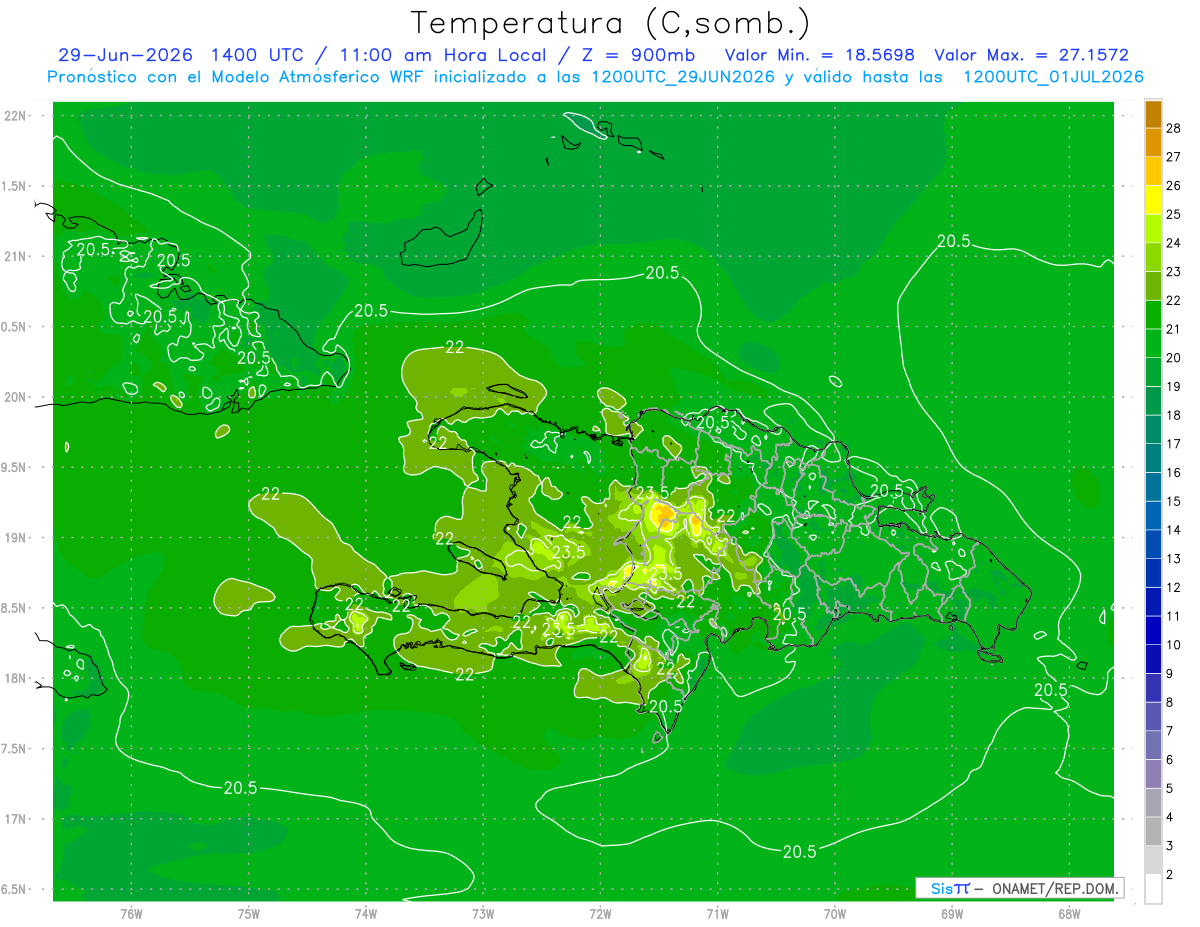Click "Valor Min. = 18.5698" text
Image resolution: width=1200 pixels, height=927 pixels.
click(819, 55)
